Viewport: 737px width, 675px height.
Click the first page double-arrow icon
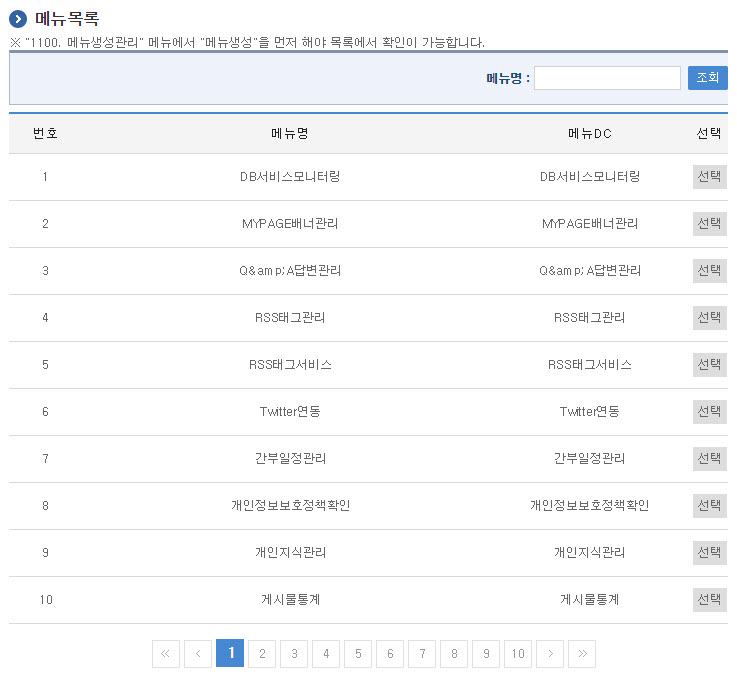(166, 654)
